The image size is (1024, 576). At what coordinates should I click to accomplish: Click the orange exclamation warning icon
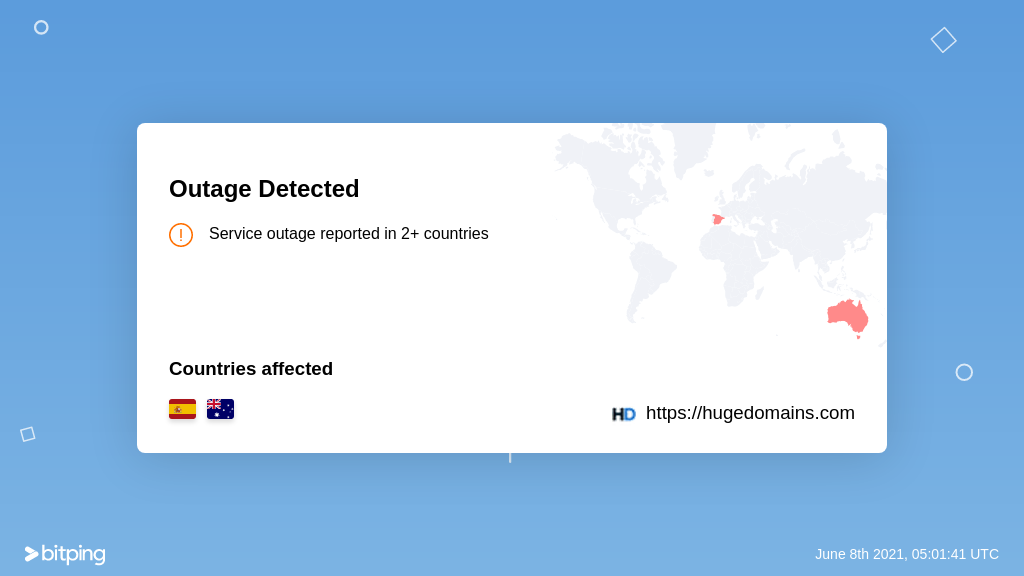181,234
